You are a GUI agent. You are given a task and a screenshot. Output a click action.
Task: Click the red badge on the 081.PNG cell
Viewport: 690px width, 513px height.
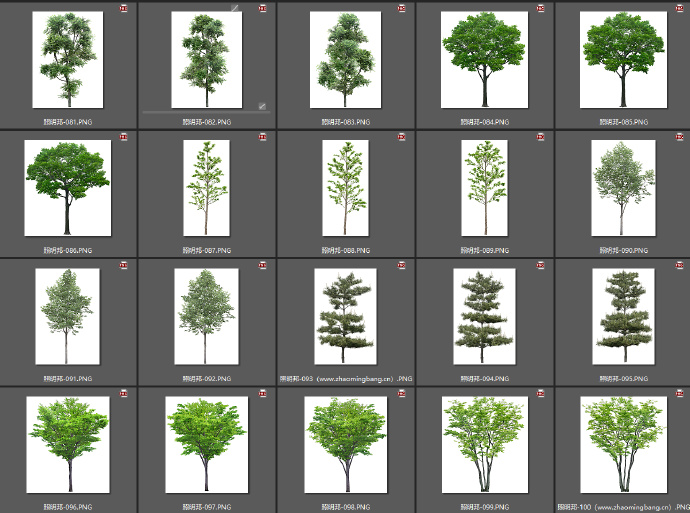(124, 8)
